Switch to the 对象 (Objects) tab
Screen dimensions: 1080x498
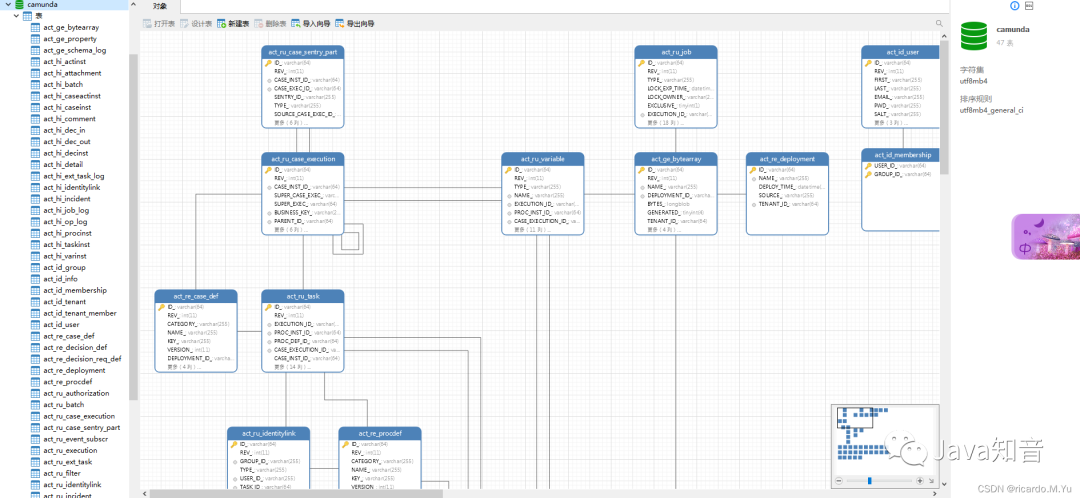(161, 6)
